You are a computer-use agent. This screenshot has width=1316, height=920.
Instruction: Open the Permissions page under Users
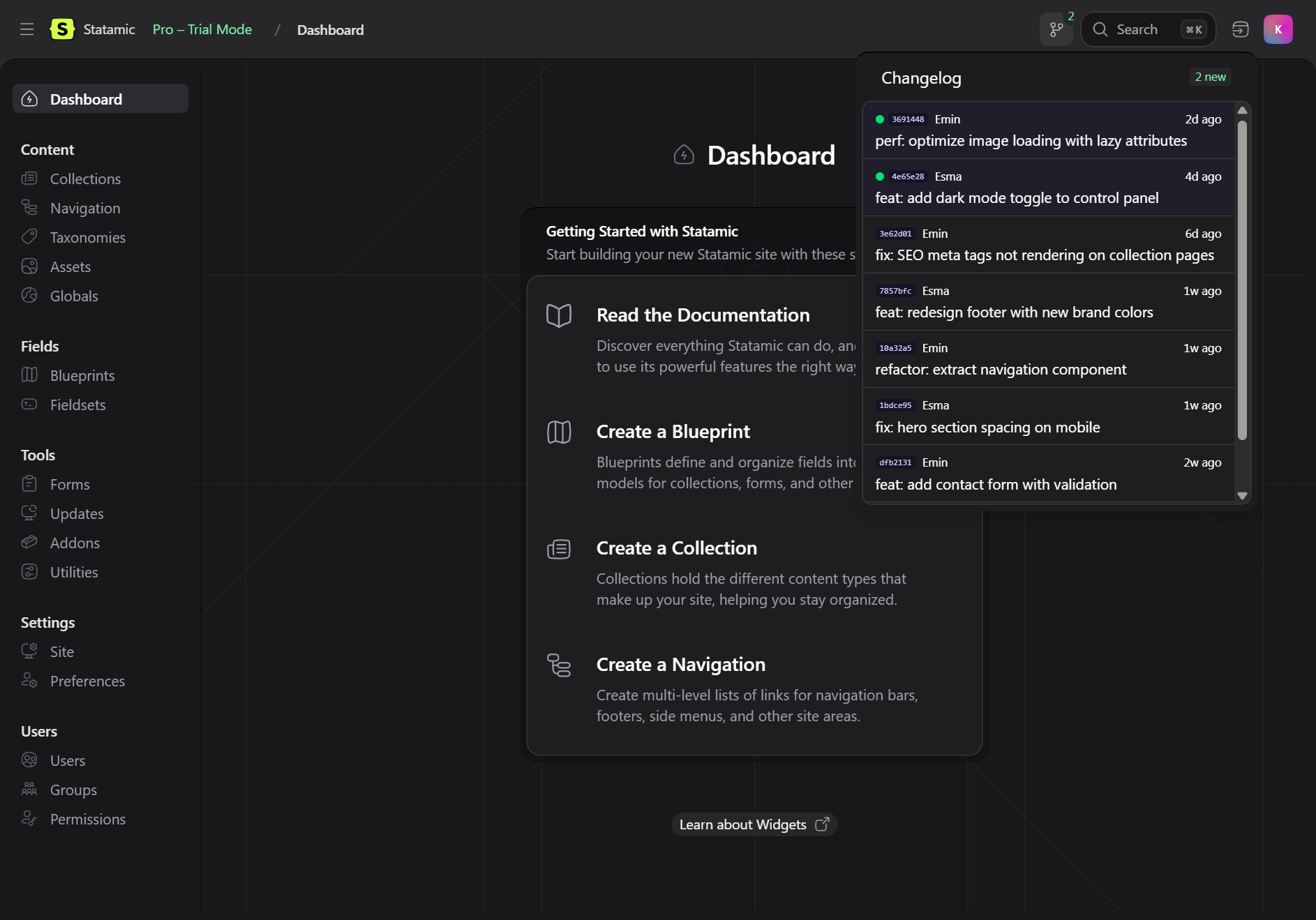(88, 819)
